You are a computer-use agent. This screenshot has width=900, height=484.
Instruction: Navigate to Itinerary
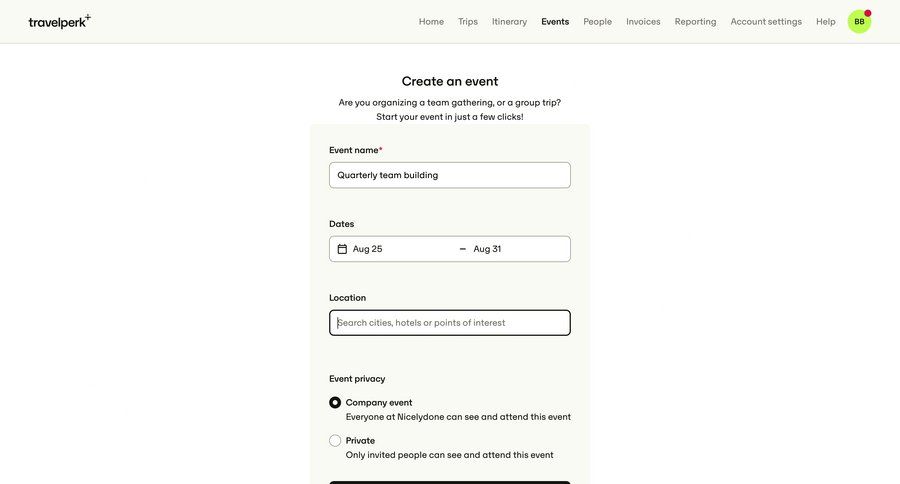click(x=509, y=21)
